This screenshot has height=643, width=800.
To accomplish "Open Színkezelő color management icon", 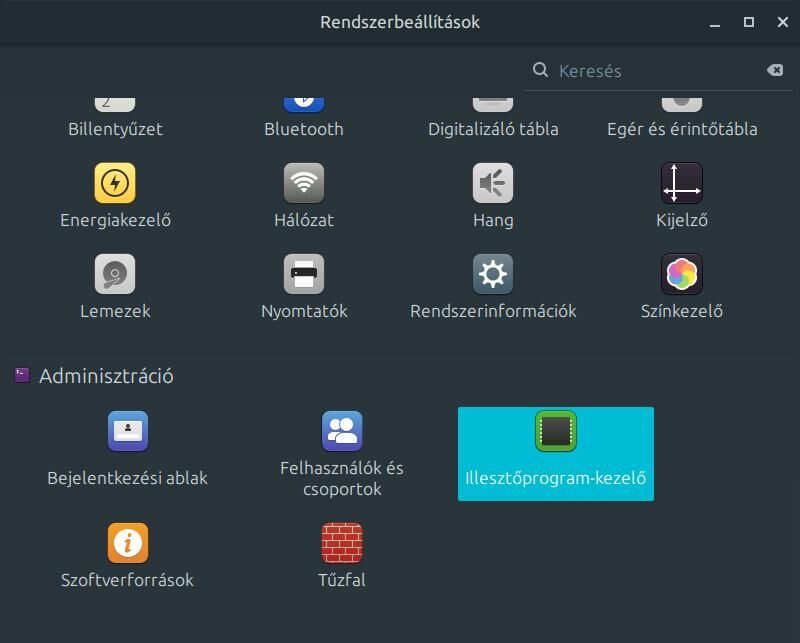I will pyautogui.click(x=682, y=274).
